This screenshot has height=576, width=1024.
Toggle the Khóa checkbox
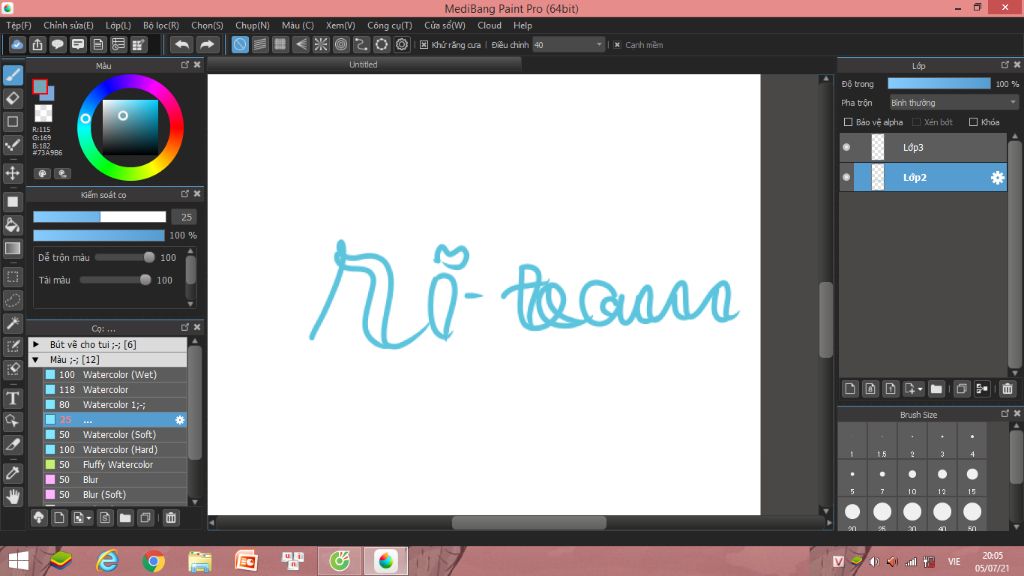(x=973, y=122)
